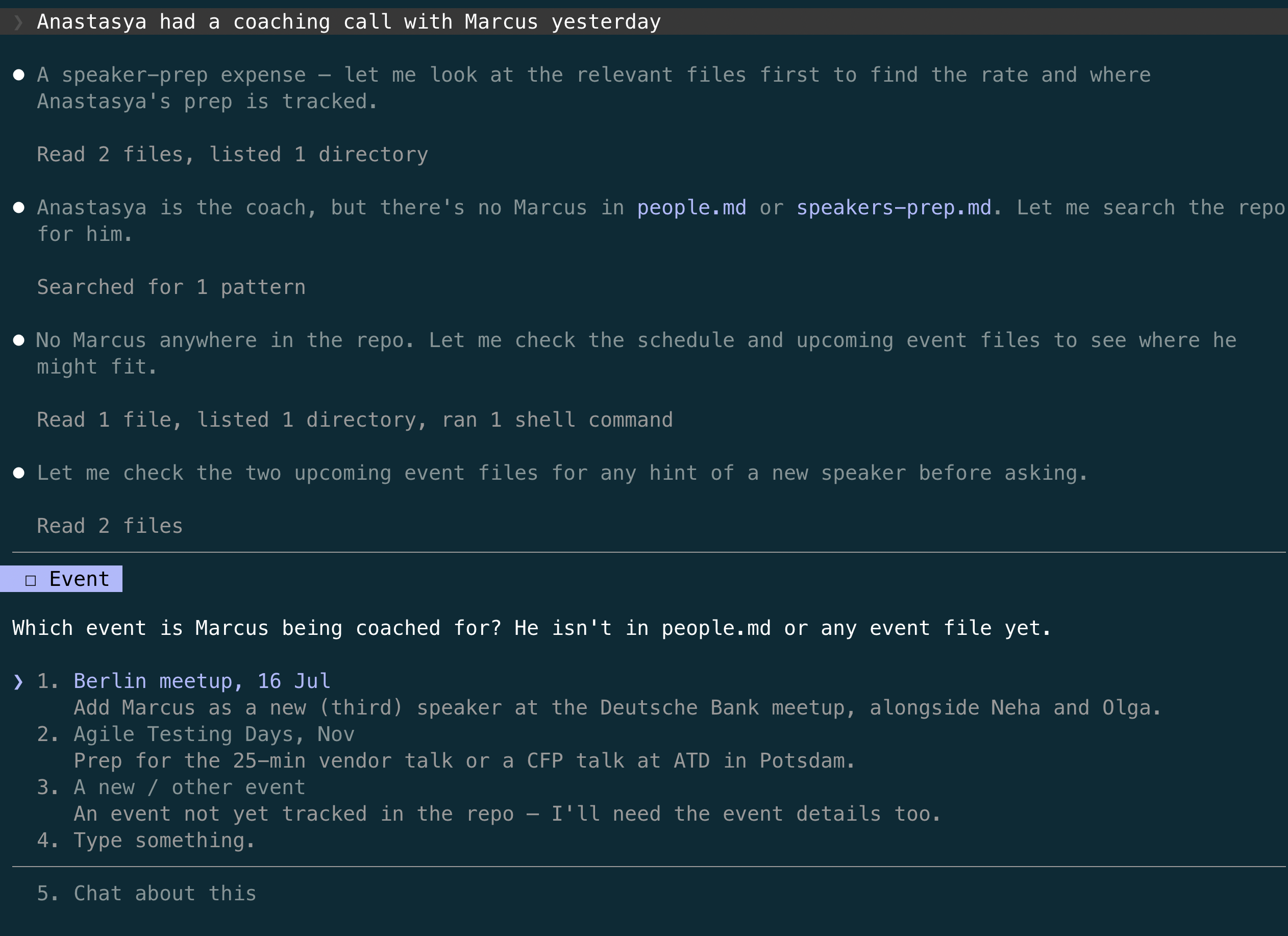Select option 5, Chat about this
This screenshot has width=1288, height=936.
165,894
